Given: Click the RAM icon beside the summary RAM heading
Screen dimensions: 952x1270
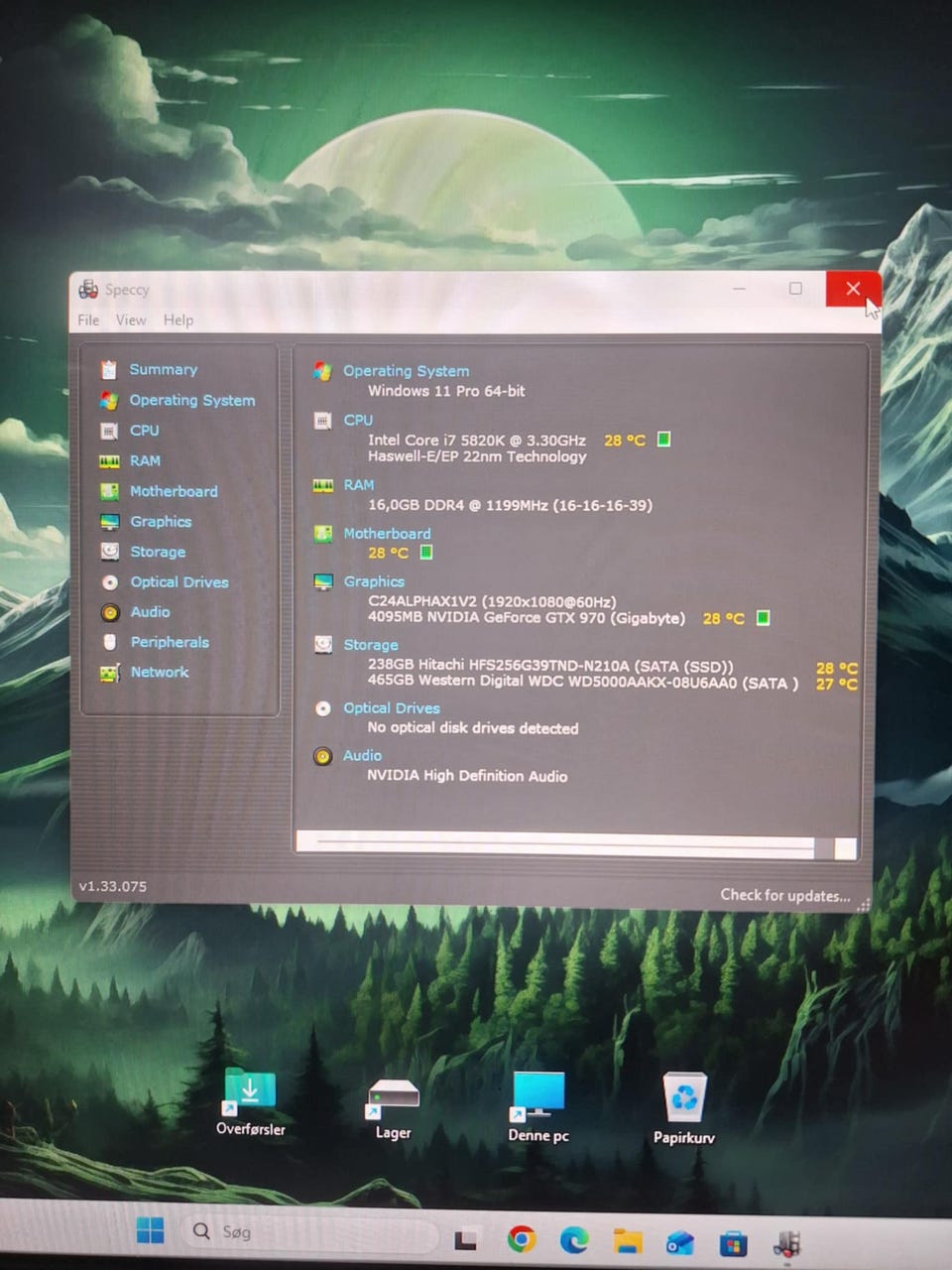Looking at the screenshot, I should pyautogui.click(x=322, y=485).
